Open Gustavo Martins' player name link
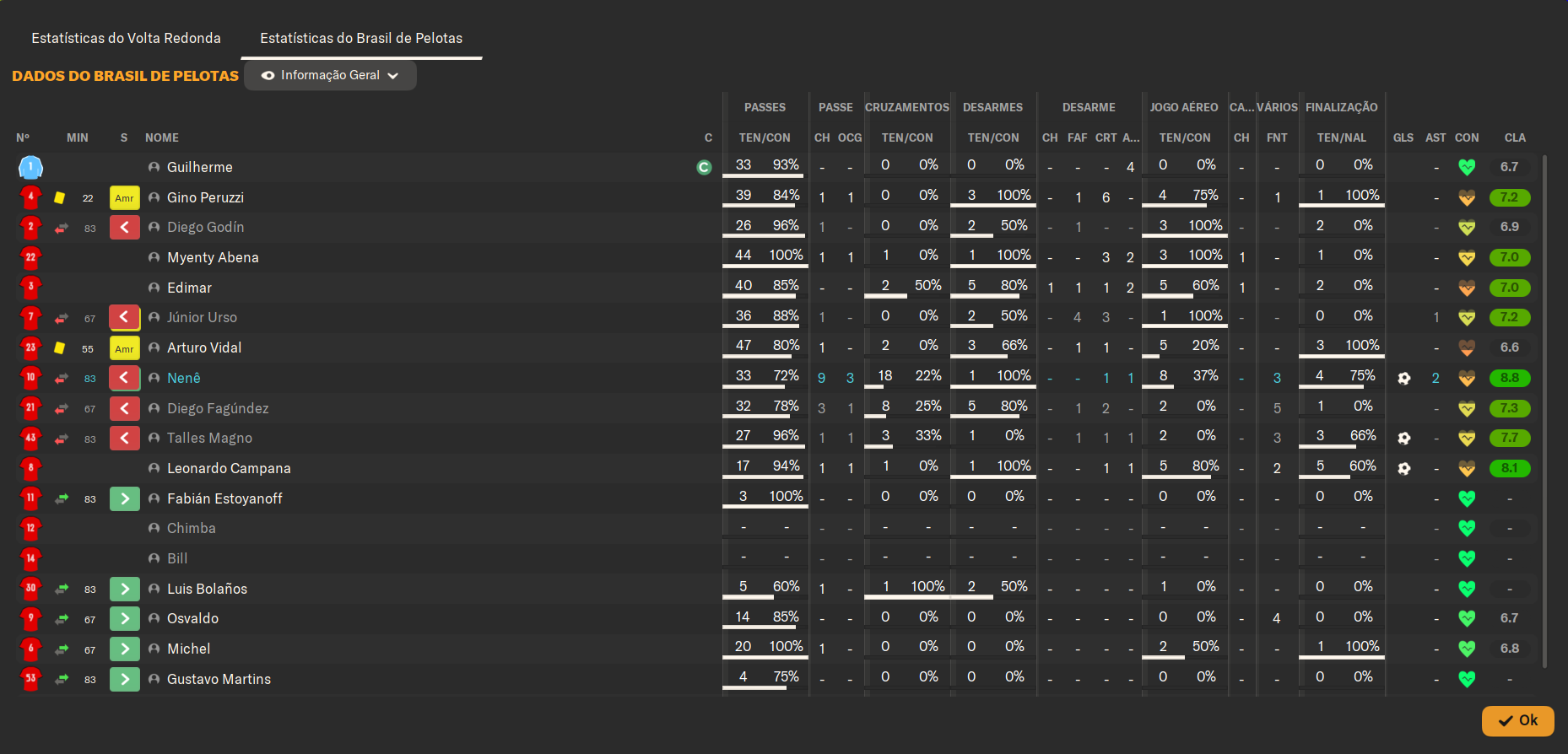The width and height of the screenshot is (1568, 754). point(219,679)
